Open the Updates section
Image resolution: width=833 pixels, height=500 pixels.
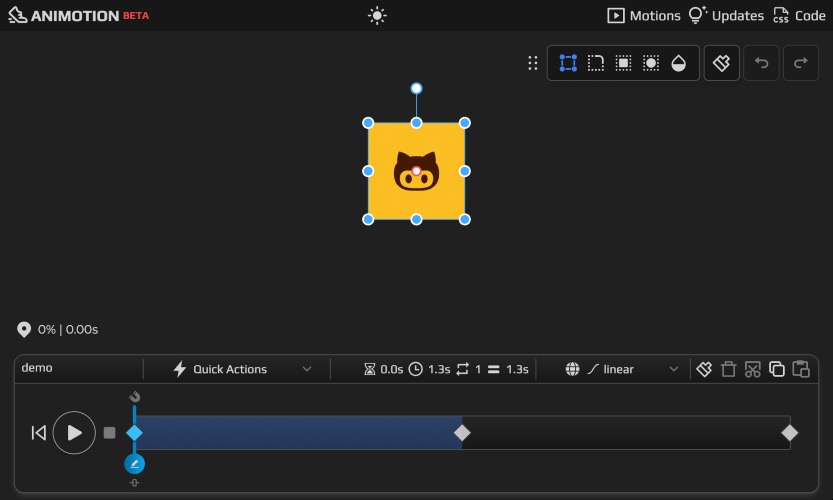(726, 15)
